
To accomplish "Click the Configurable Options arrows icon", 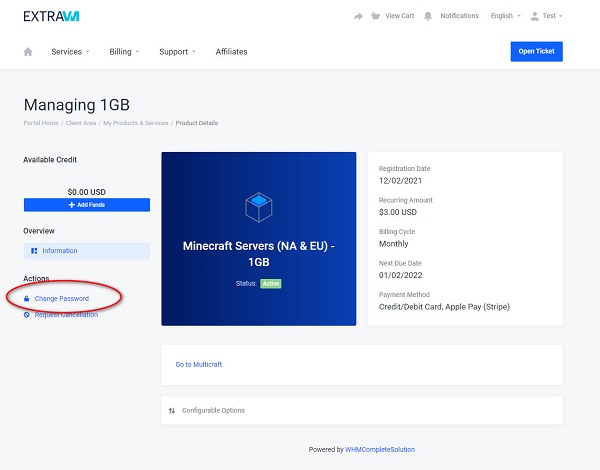I will 172,411.
